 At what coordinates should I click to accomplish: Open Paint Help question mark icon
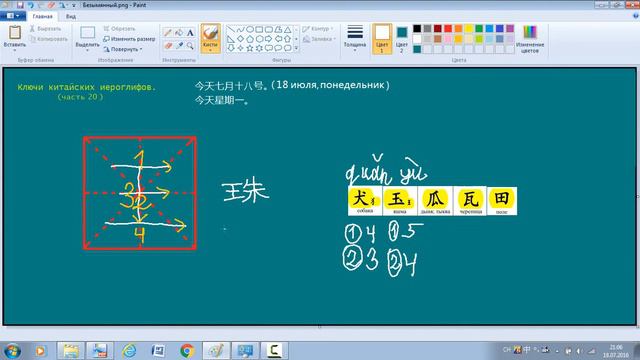636,16
